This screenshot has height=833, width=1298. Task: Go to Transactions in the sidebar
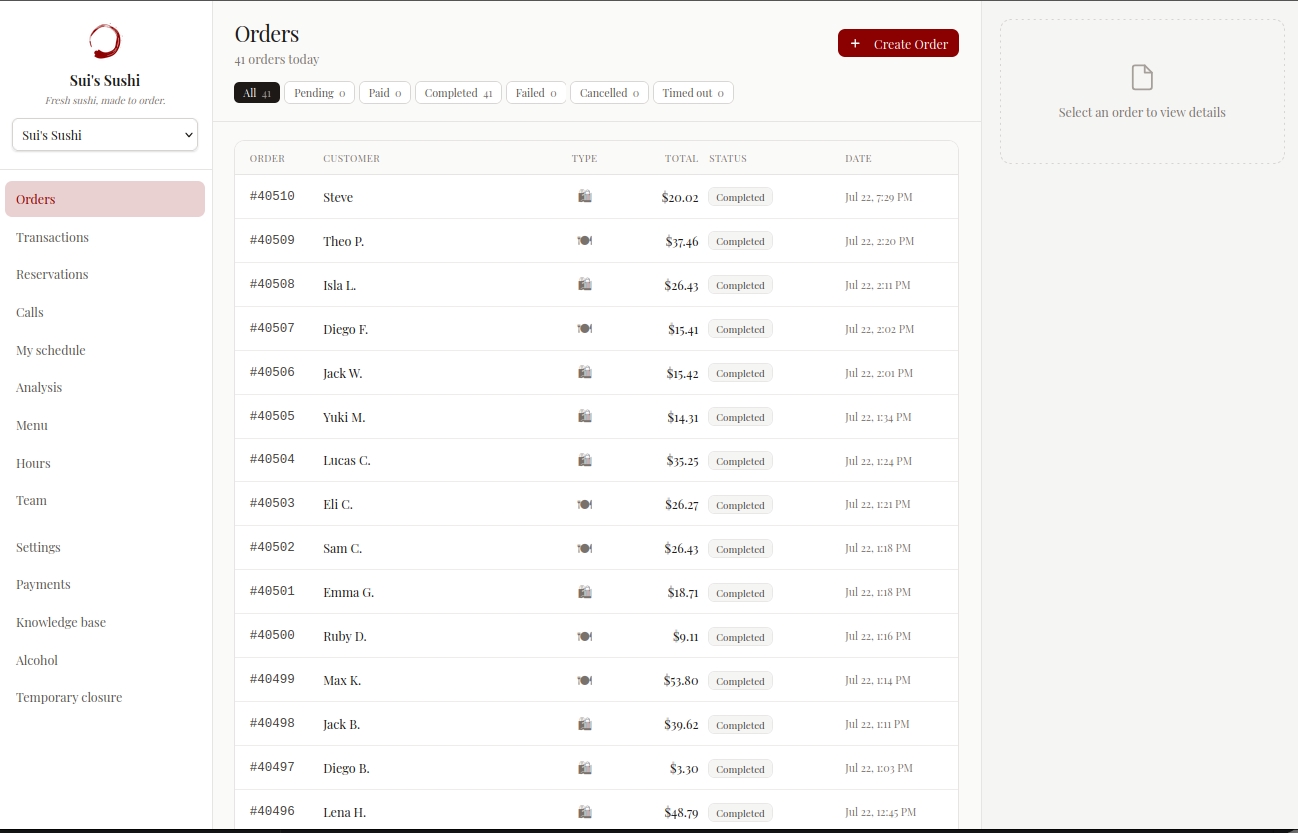coord(105,237)
